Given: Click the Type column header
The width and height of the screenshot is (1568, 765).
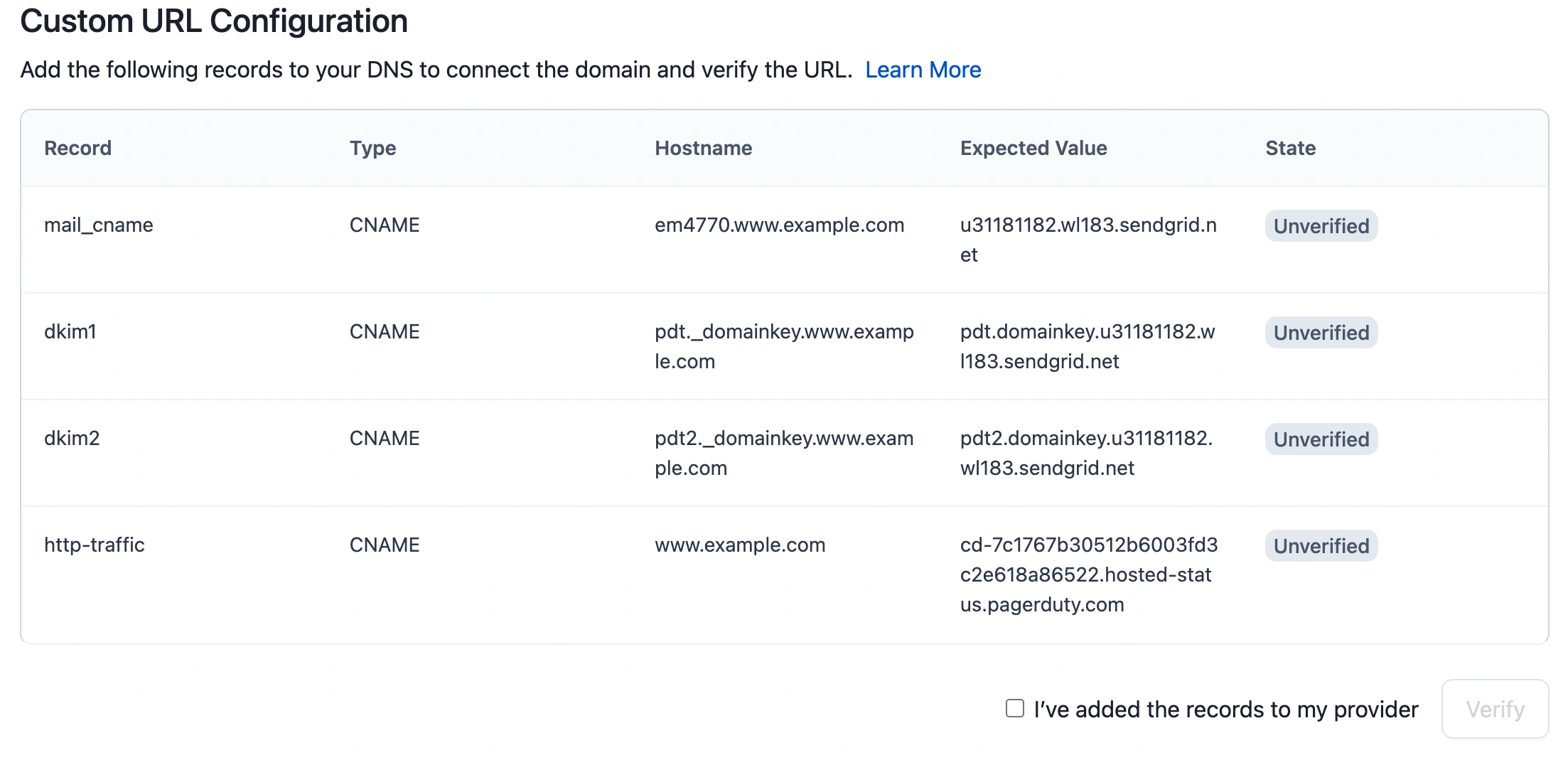Looking at the screenshot, I should (x=372, y=148).
